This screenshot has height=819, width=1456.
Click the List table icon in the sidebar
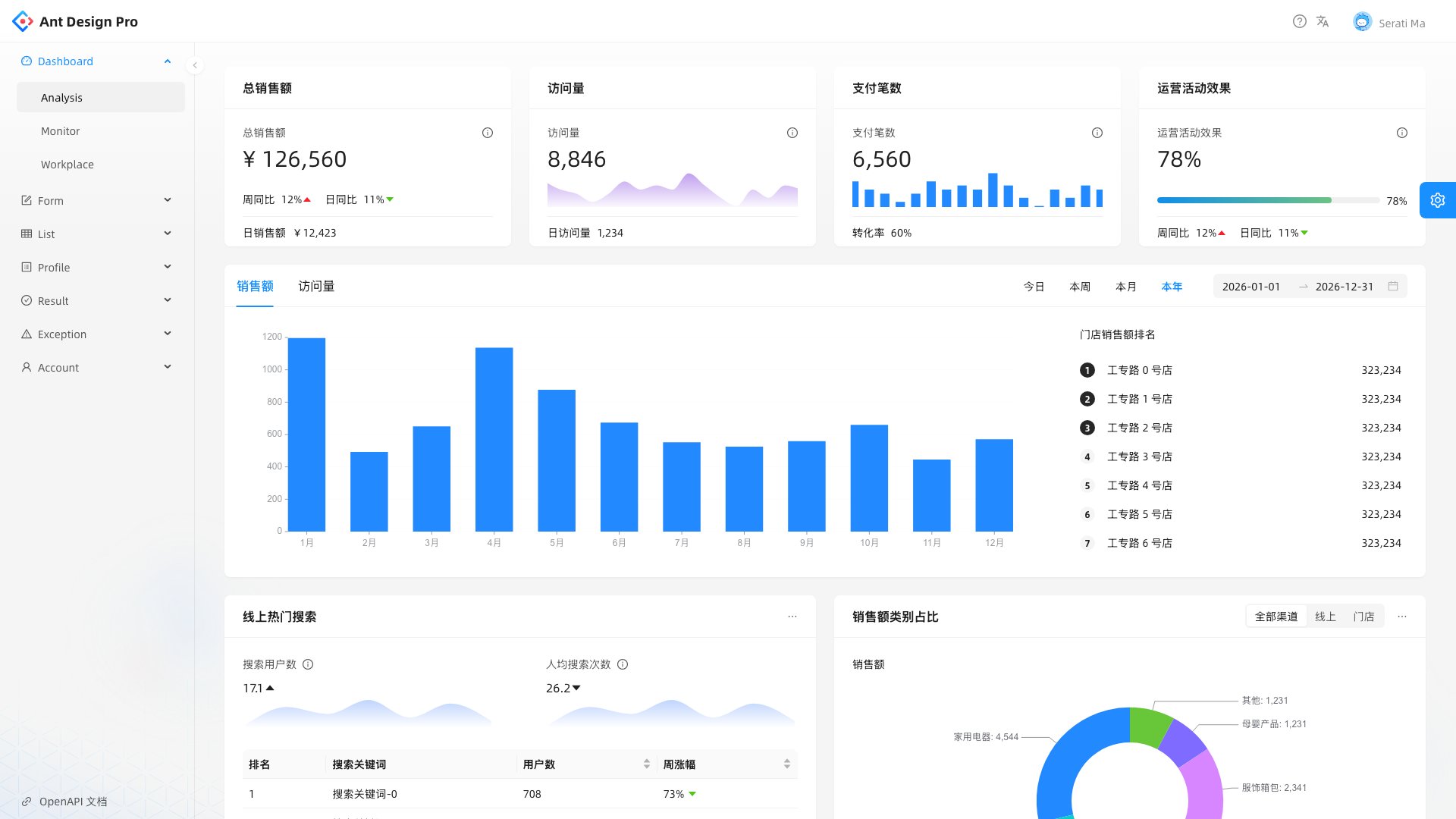pos(27,234)
